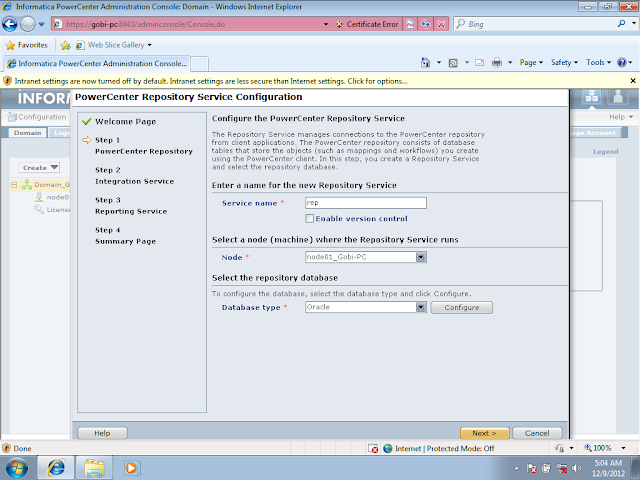Open the Favorites star button
The height and width of the screenshot is (480, 640).
tap(27, 45)
